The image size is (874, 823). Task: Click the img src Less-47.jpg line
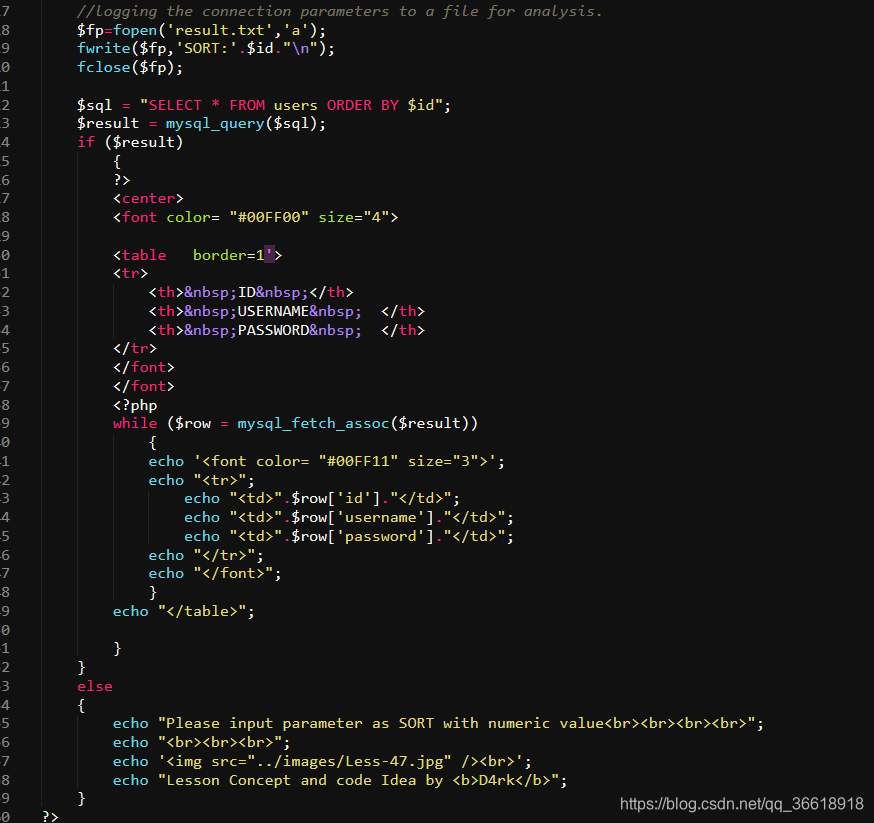[322, 762]
